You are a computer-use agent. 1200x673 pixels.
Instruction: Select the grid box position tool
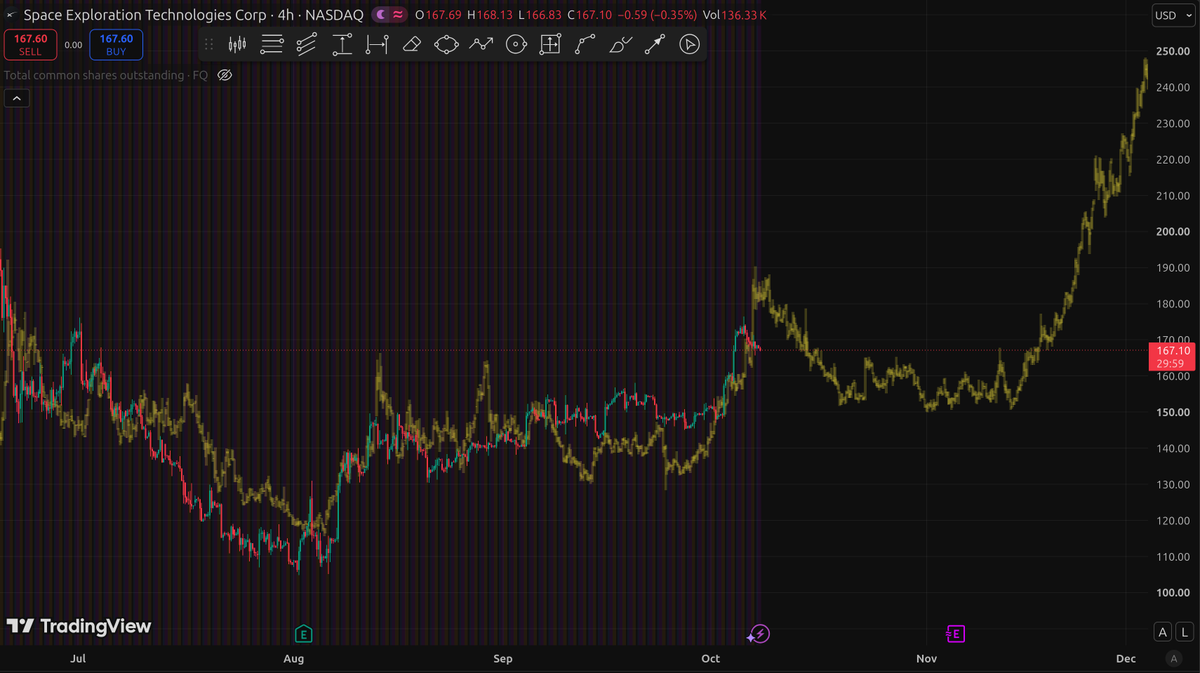point(550,44)
